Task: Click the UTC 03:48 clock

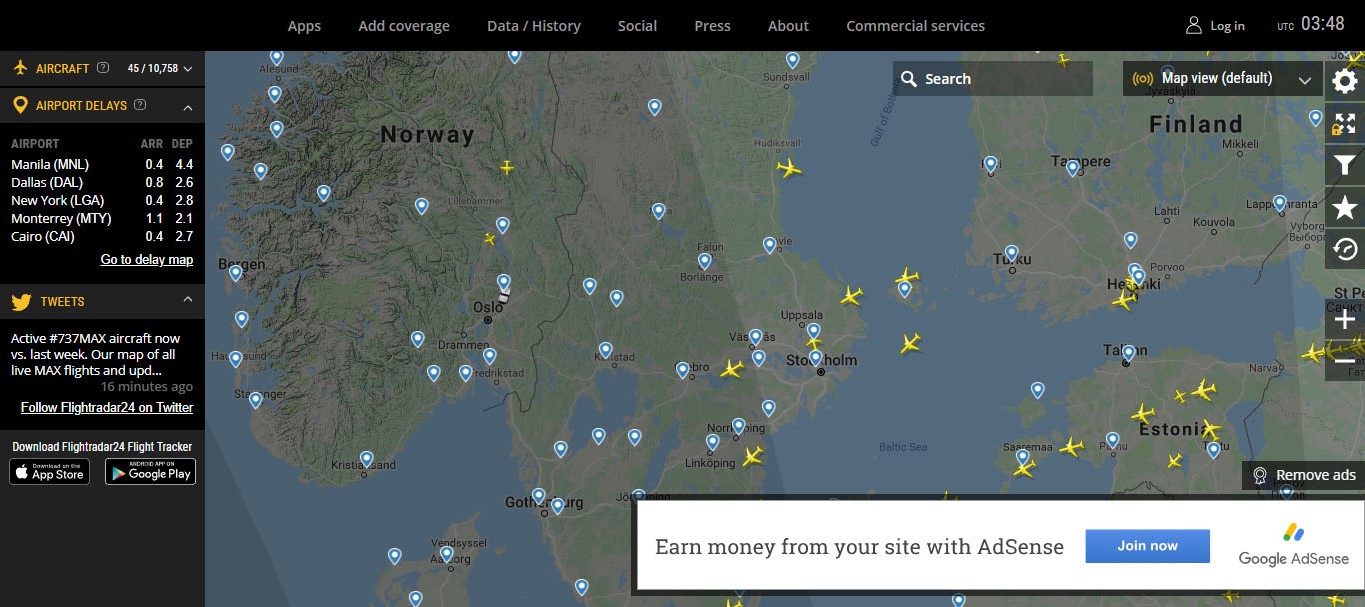Action: tap(1311, 25)
